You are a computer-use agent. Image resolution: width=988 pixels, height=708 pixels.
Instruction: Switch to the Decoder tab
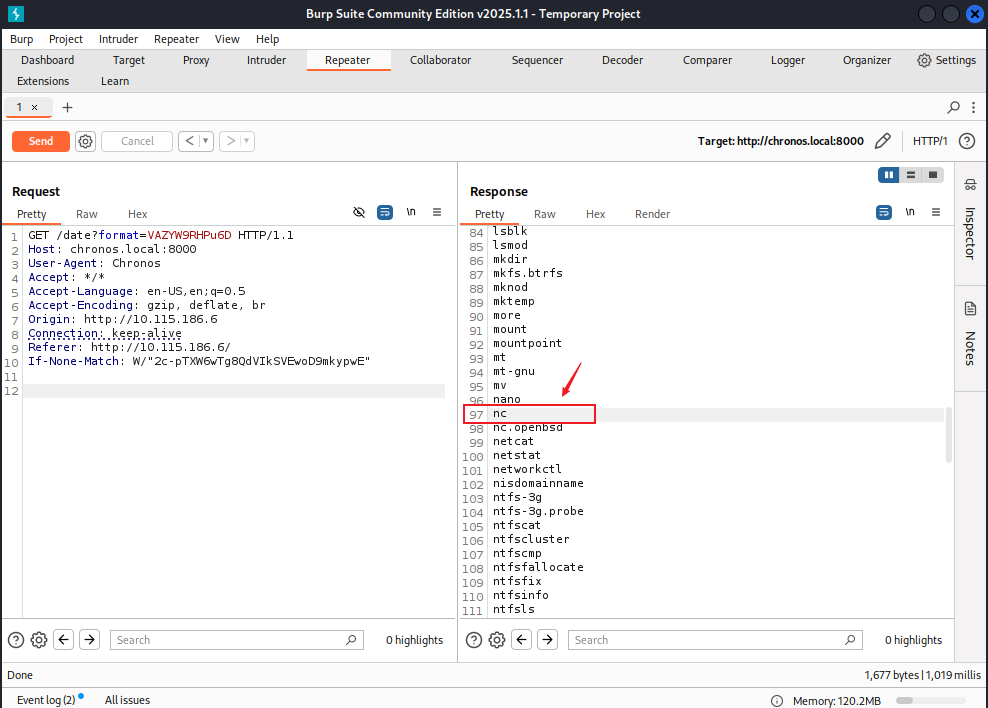tap(623, 60)
